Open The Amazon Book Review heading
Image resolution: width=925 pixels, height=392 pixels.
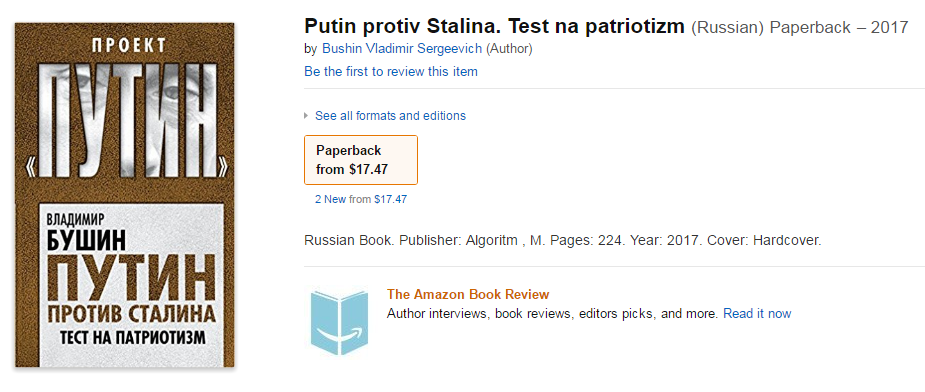(x=468, y=294)
